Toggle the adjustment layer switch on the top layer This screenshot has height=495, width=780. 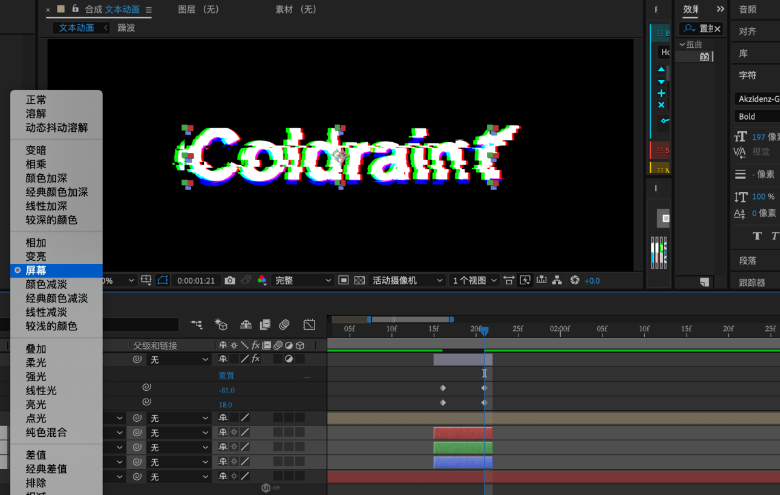click(x=289, y=359)
